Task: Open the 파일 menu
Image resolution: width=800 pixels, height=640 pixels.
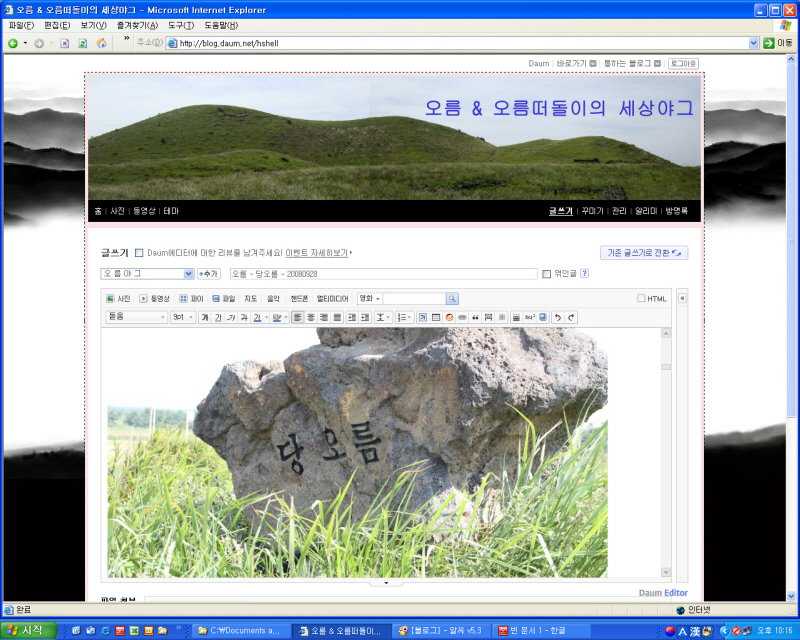Action: (x=21, y=26)
